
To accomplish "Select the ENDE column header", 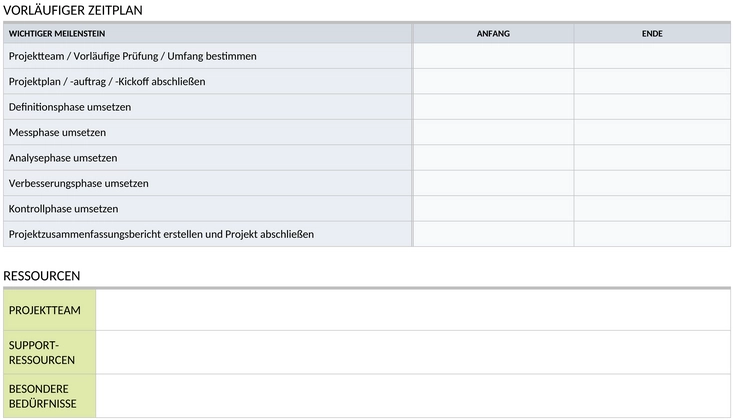I will tap(652, 34).
